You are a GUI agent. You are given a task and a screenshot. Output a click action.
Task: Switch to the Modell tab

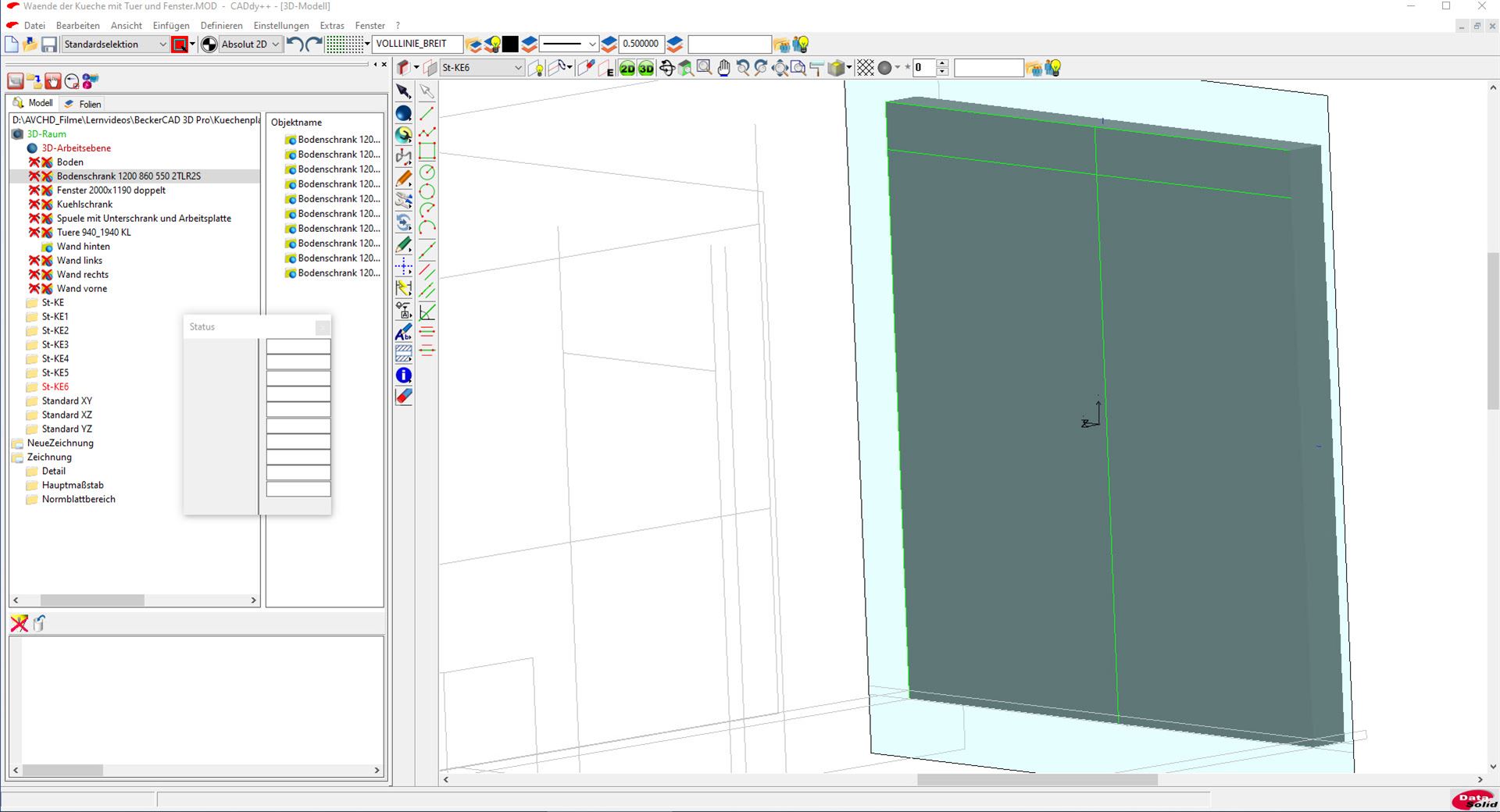click(x=34, y=103)
